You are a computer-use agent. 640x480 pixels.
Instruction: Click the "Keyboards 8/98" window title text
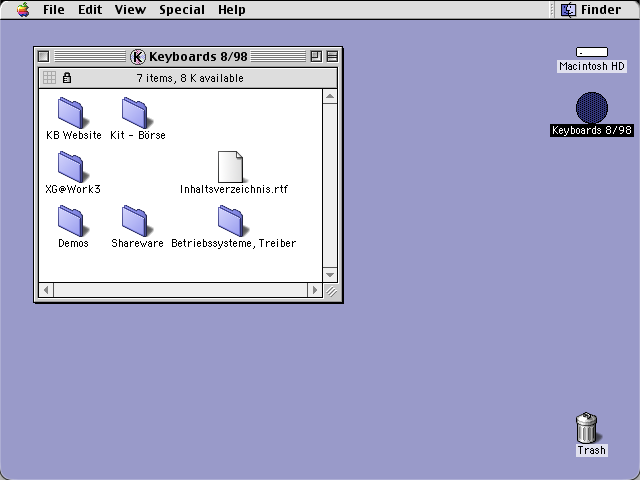pyautogui.click(x=198, y=56)
